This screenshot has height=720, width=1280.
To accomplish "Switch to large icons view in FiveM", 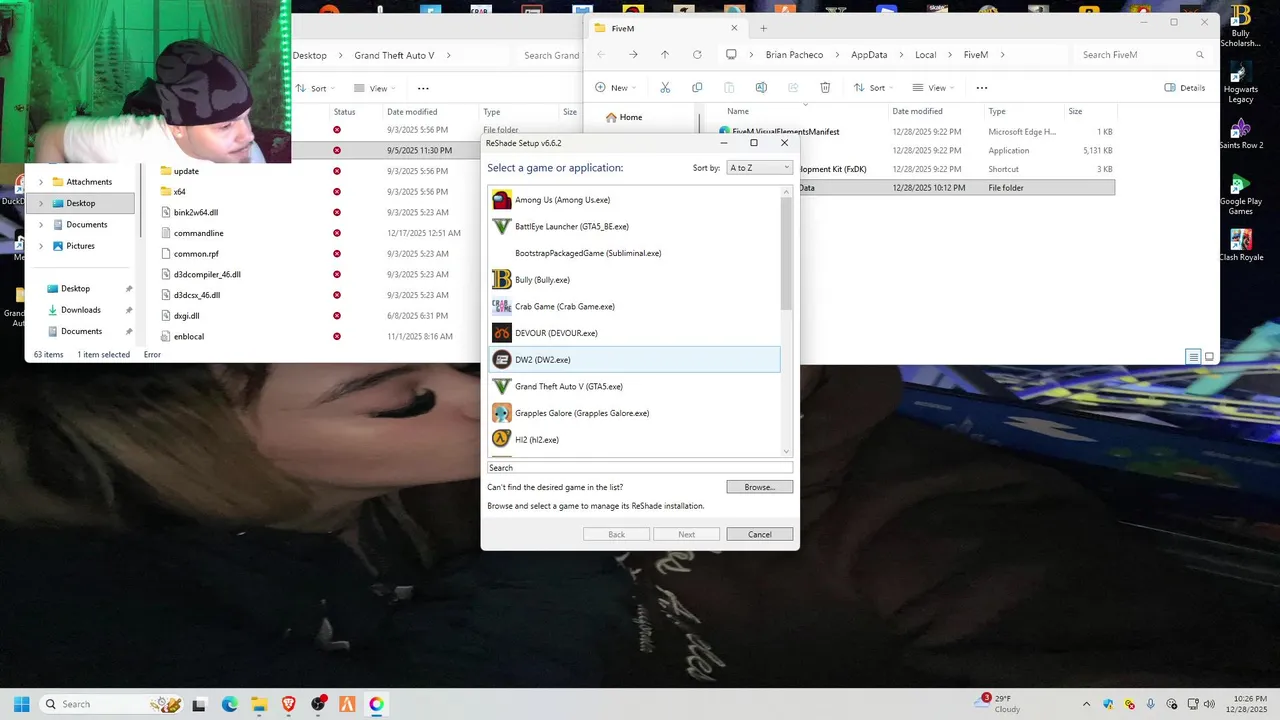I will (x=1209, y=357).
